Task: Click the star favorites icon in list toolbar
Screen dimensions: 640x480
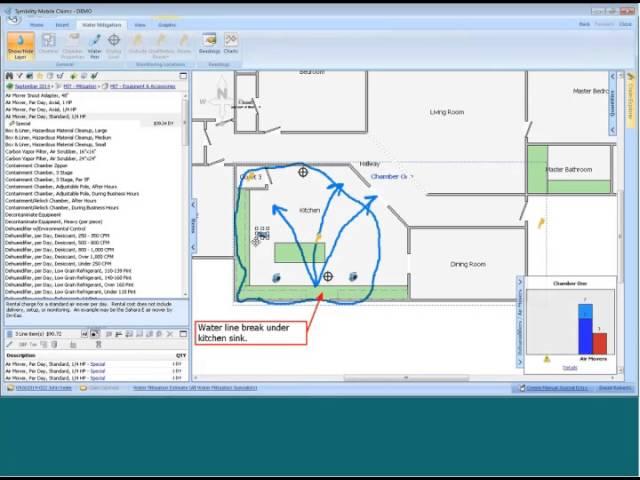Action: point(40,76)
